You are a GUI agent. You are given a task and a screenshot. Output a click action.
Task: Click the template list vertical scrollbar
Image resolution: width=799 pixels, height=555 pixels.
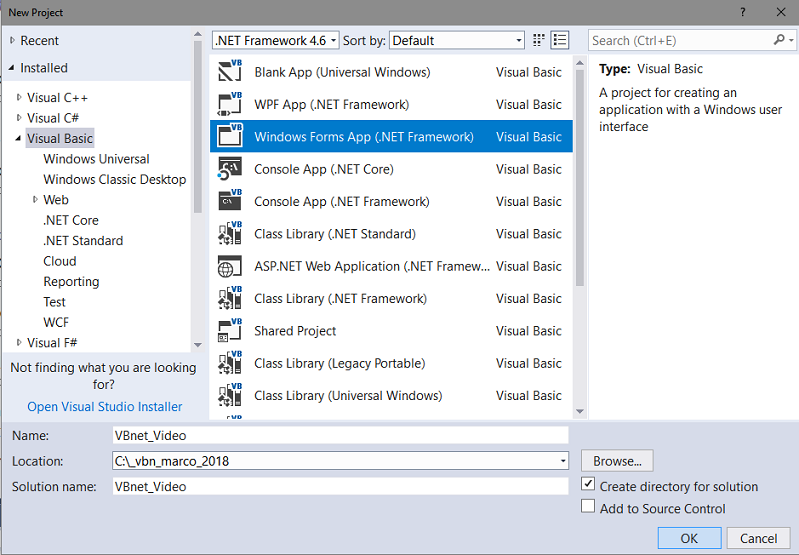[580, 178]
